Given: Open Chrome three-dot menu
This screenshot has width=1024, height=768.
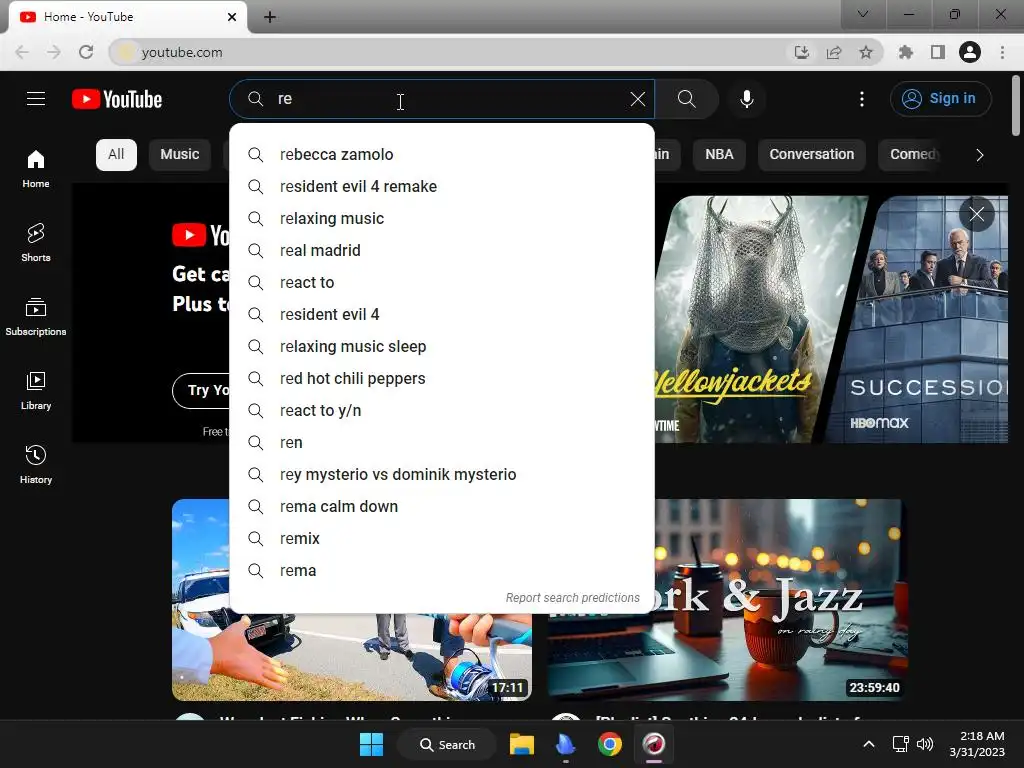Looking at the screenshot, I should 1002,52.
